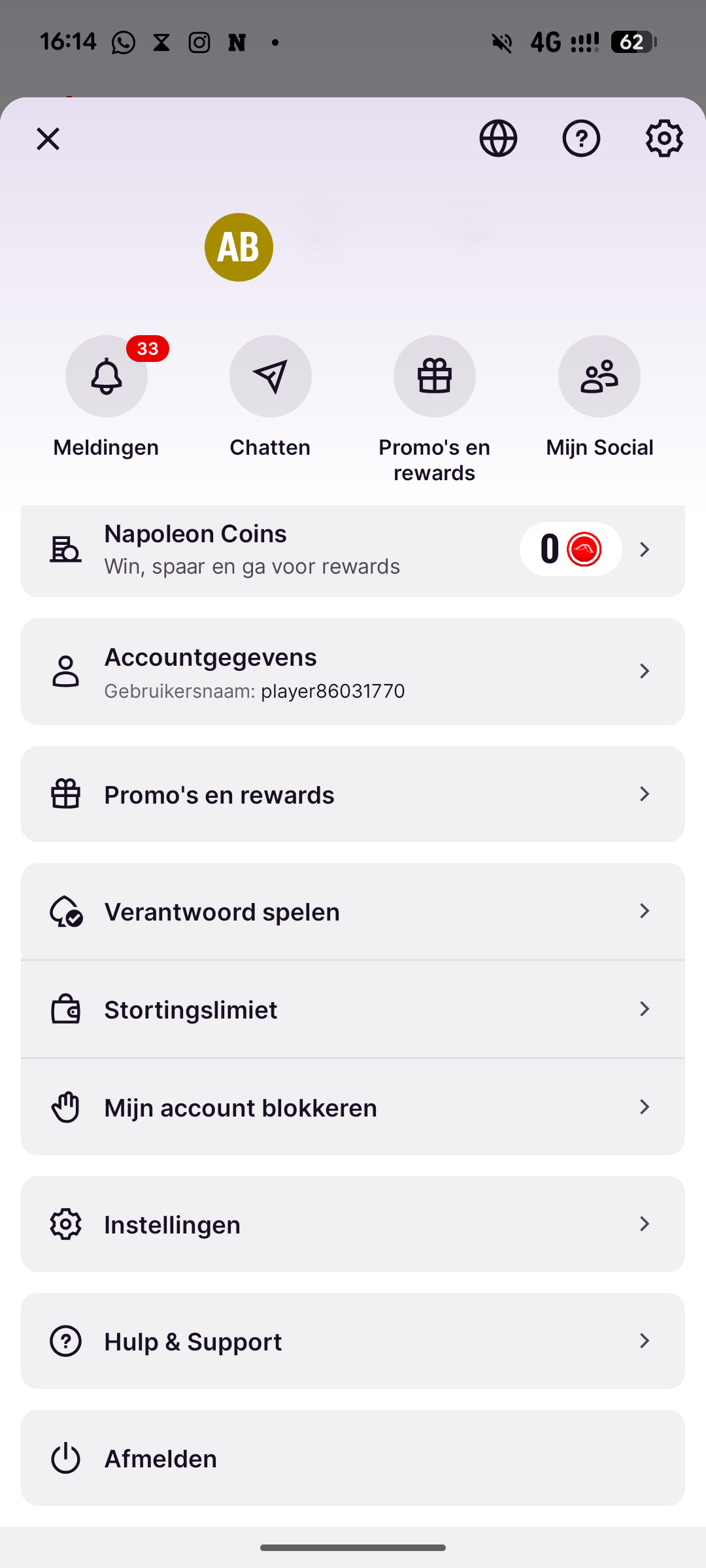
Task: Open Mijn Social people icon
Action: point(599,377)
